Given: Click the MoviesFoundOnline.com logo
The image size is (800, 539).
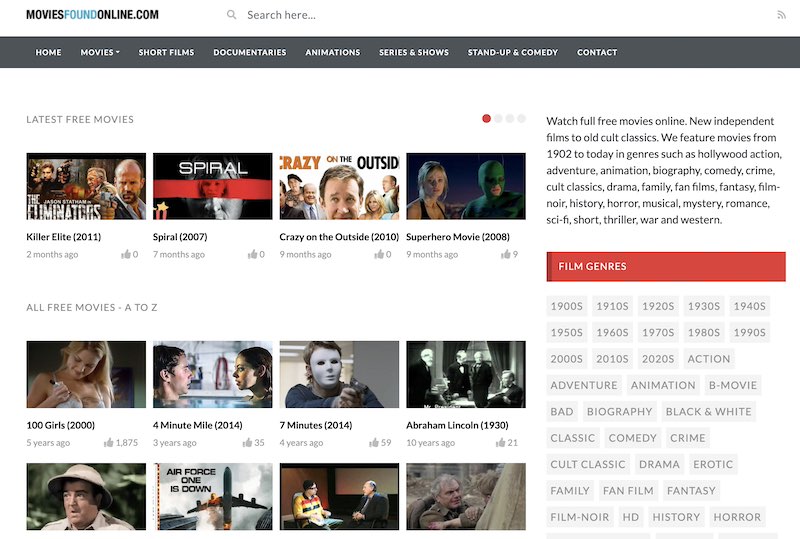Looking at the screenshot, I should click(92, 15).
